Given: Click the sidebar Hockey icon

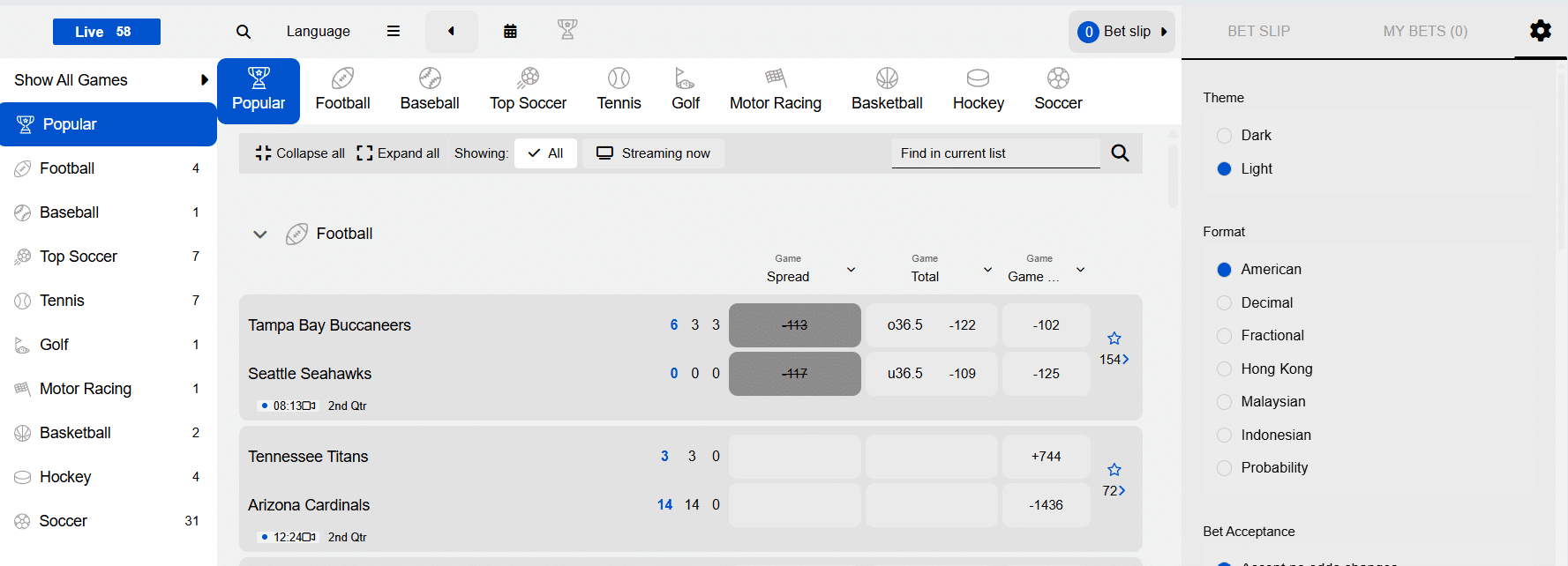Looking at the screenshot, I should click(23, 477).
